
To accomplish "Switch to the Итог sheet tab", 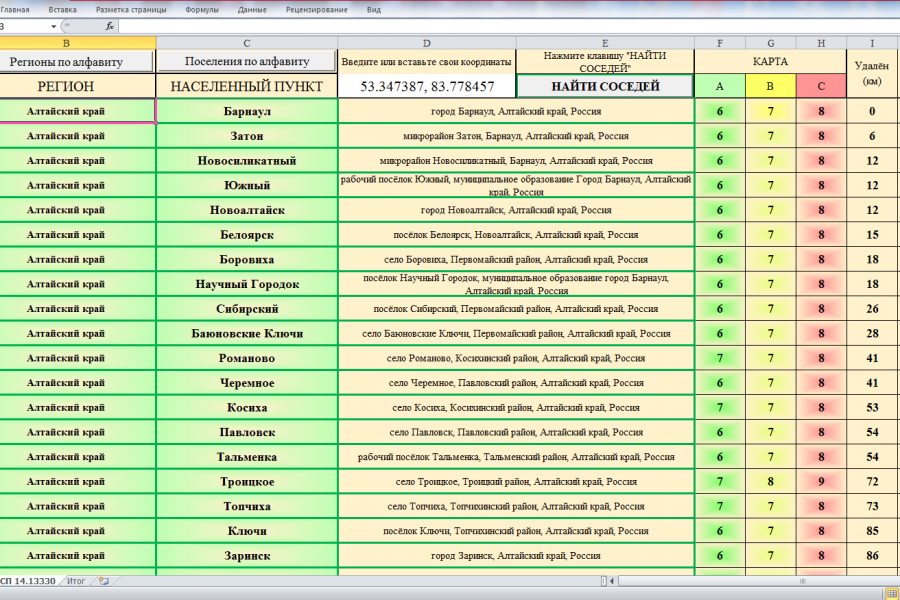I will pos(76,581).
